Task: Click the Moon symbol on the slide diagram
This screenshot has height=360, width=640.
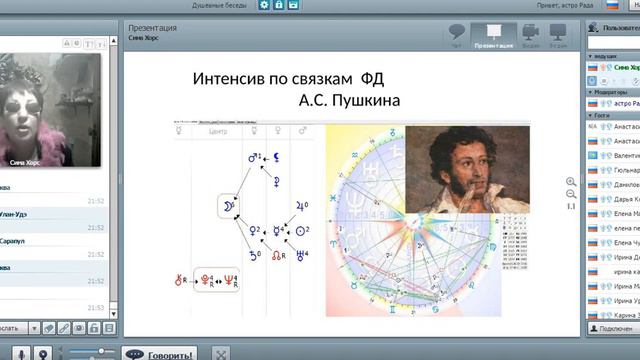Action: pos(228,206)
